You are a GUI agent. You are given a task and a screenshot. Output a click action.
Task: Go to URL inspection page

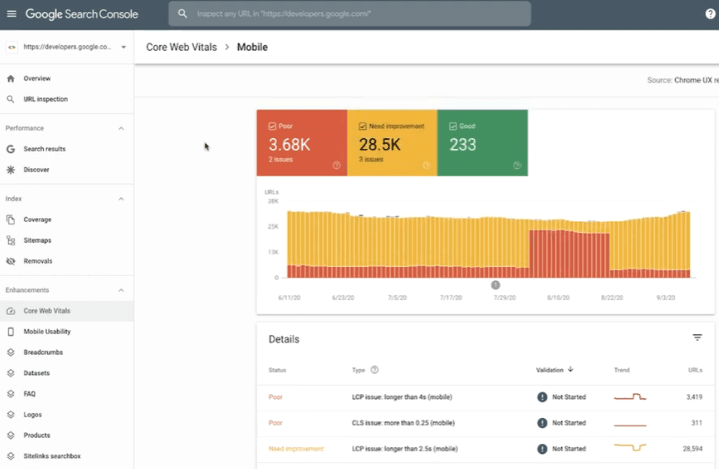coord(45,99)
